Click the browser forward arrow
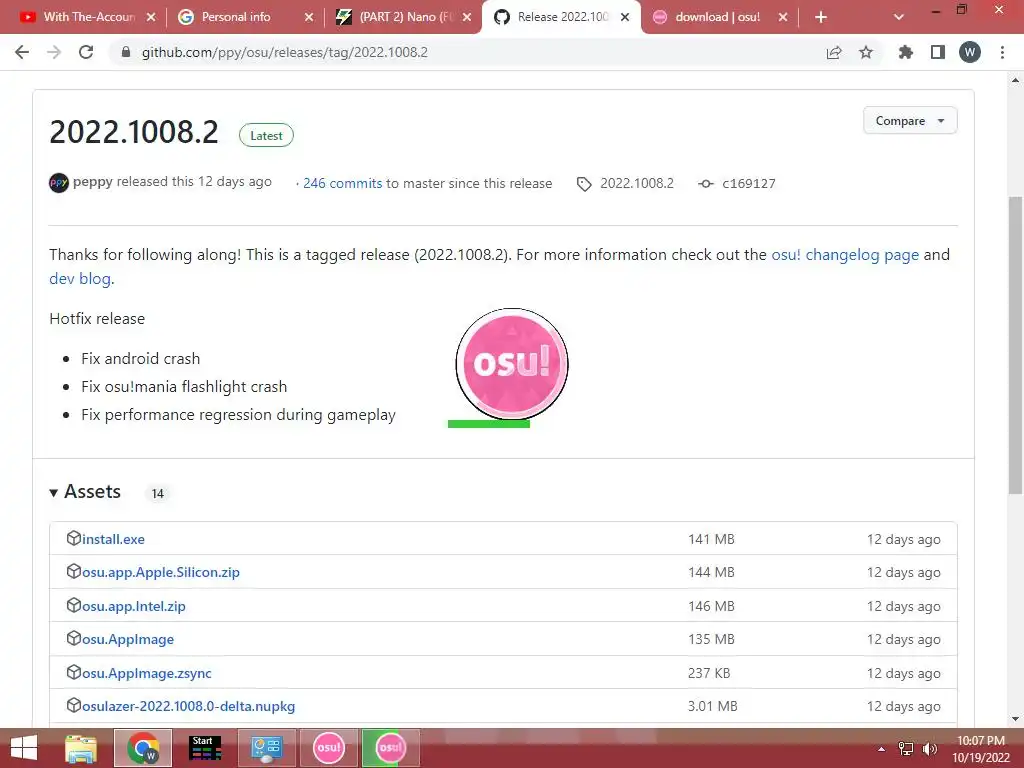1024x768 pixels. [x=54, y=52]
